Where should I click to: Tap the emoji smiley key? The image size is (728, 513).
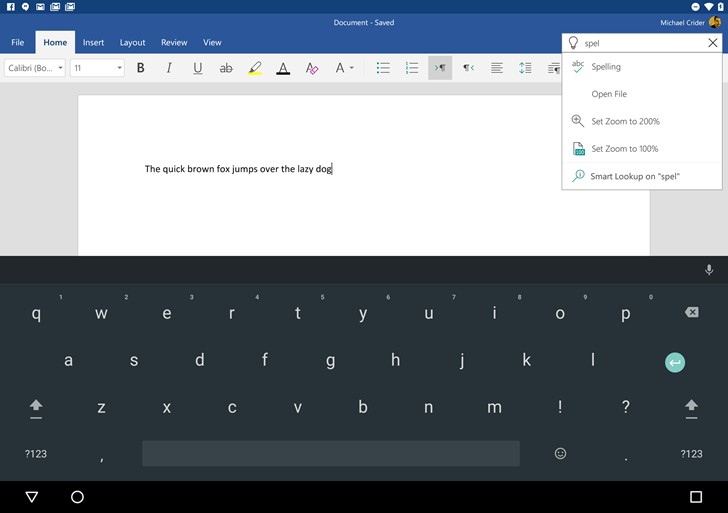click(x=560, y=454)
